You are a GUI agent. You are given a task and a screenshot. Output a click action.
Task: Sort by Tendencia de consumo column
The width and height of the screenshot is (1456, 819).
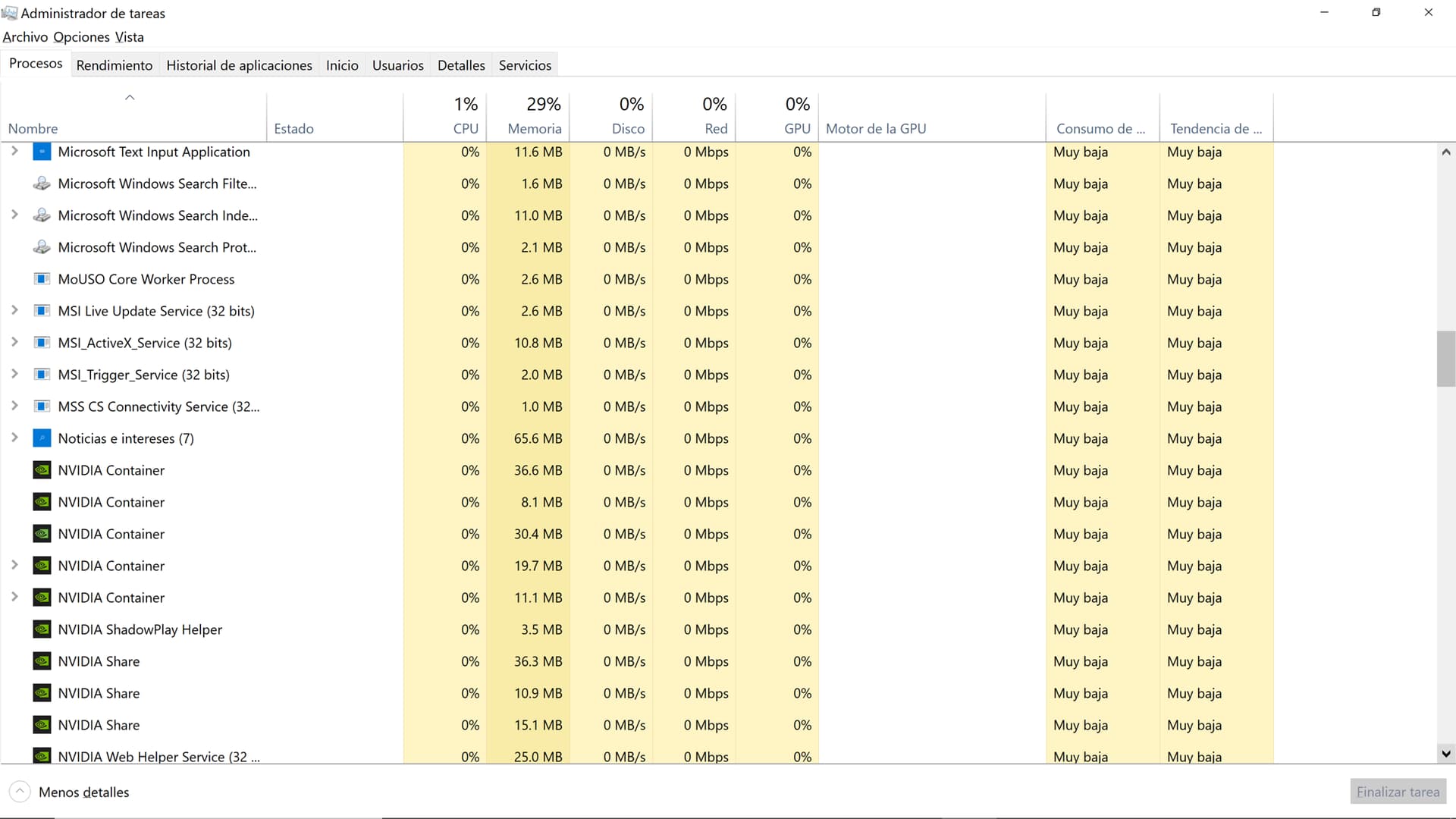1216,117
